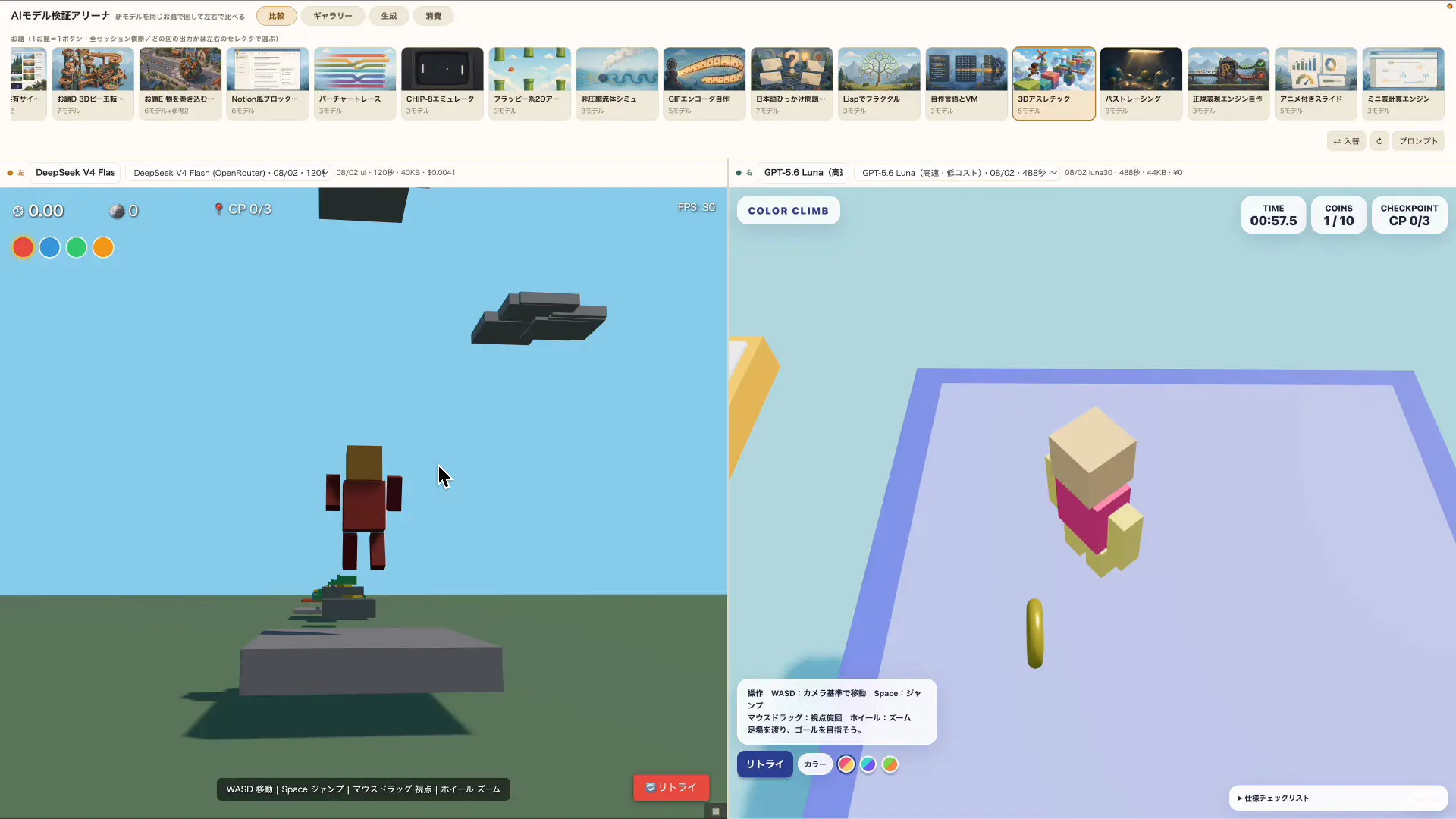Viewport: 1456px width, 819px height.
Task: Click the TIME 00:57.5 panel
Action: click(1273, 215)
